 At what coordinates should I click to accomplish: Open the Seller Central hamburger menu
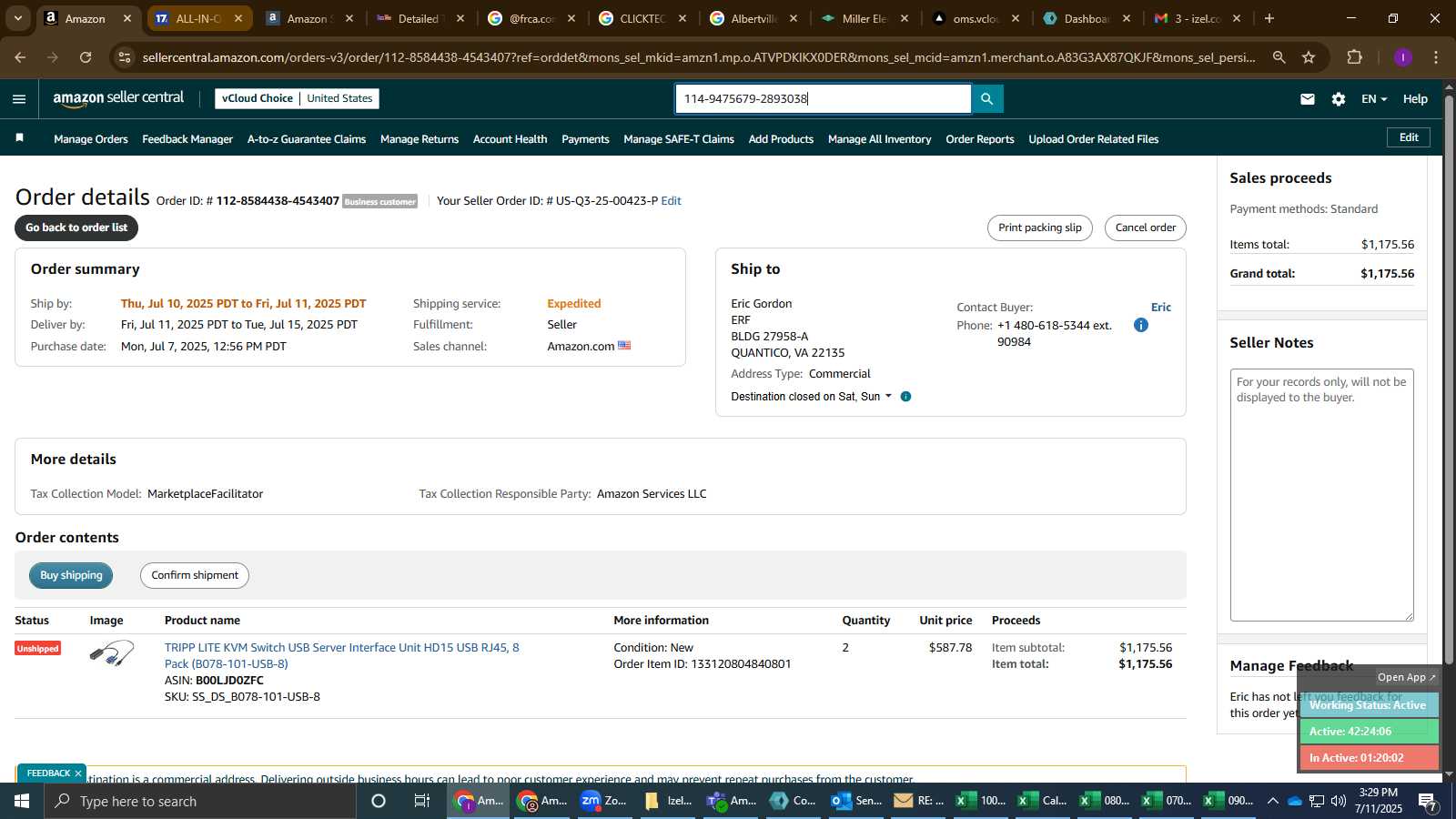click(x=19, y=99)
